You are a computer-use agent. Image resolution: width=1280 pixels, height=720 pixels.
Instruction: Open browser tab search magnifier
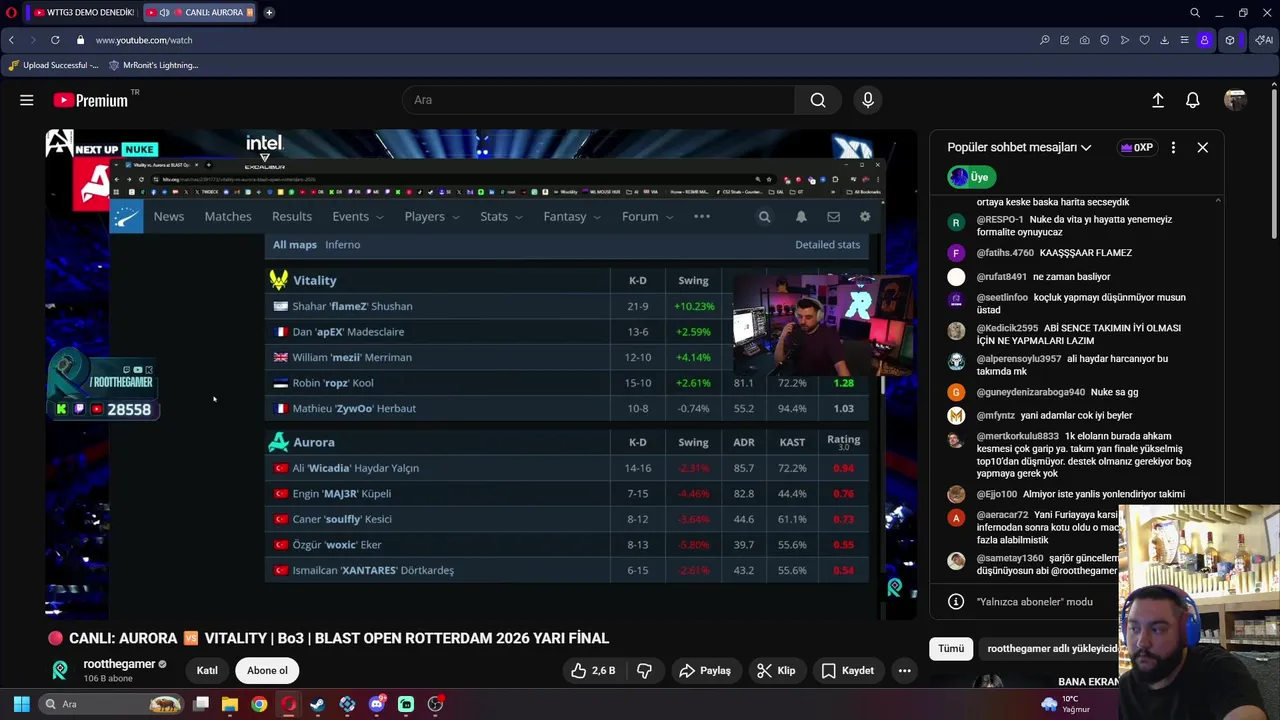click(1195, 12)
